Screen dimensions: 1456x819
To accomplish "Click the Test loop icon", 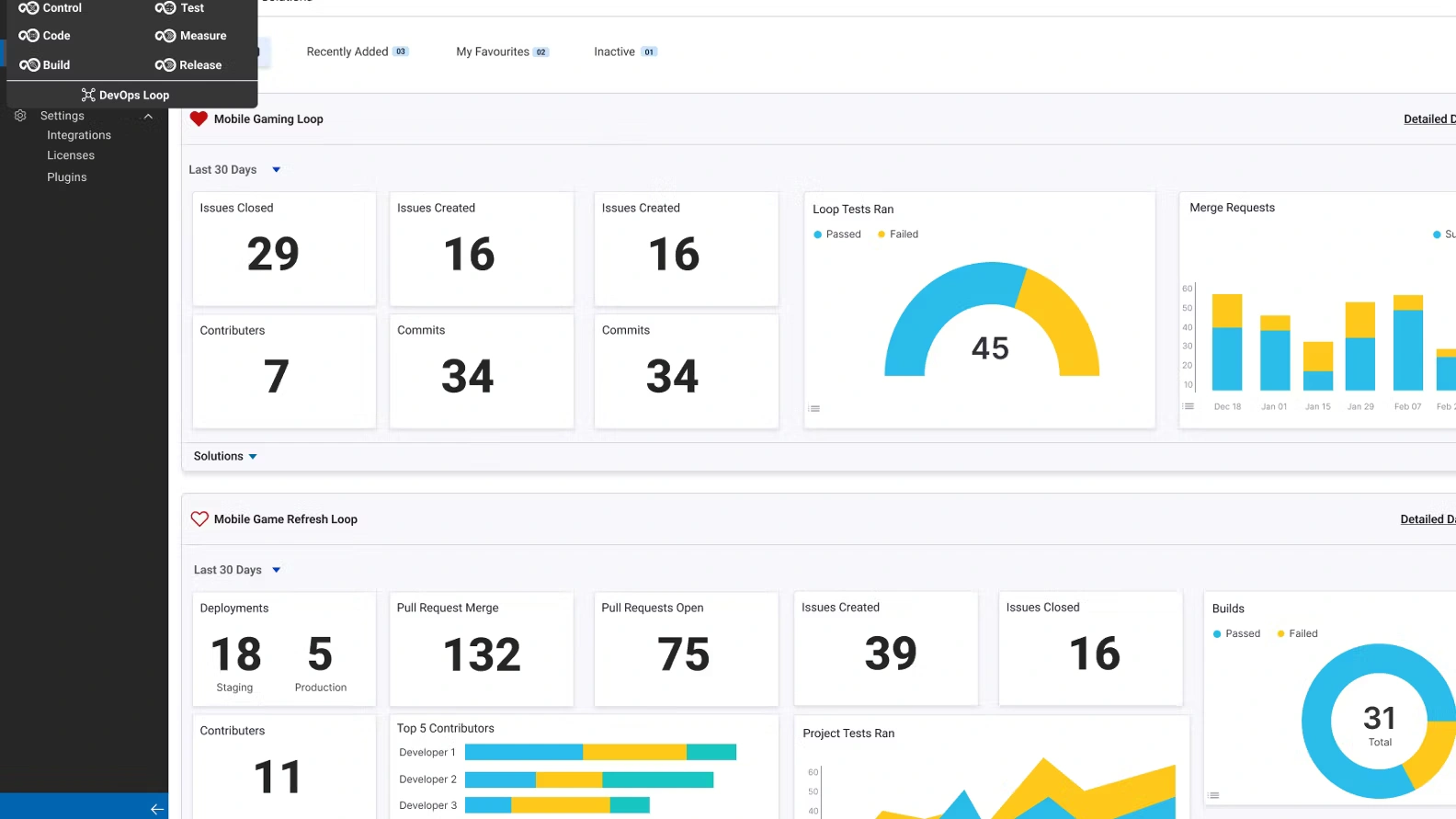I will click(165, 8).
